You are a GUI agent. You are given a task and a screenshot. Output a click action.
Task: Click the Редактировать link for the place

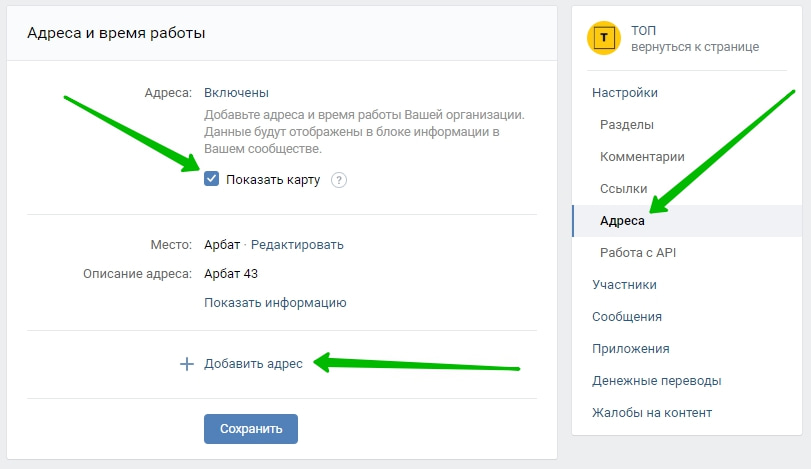tap(297, 244)
